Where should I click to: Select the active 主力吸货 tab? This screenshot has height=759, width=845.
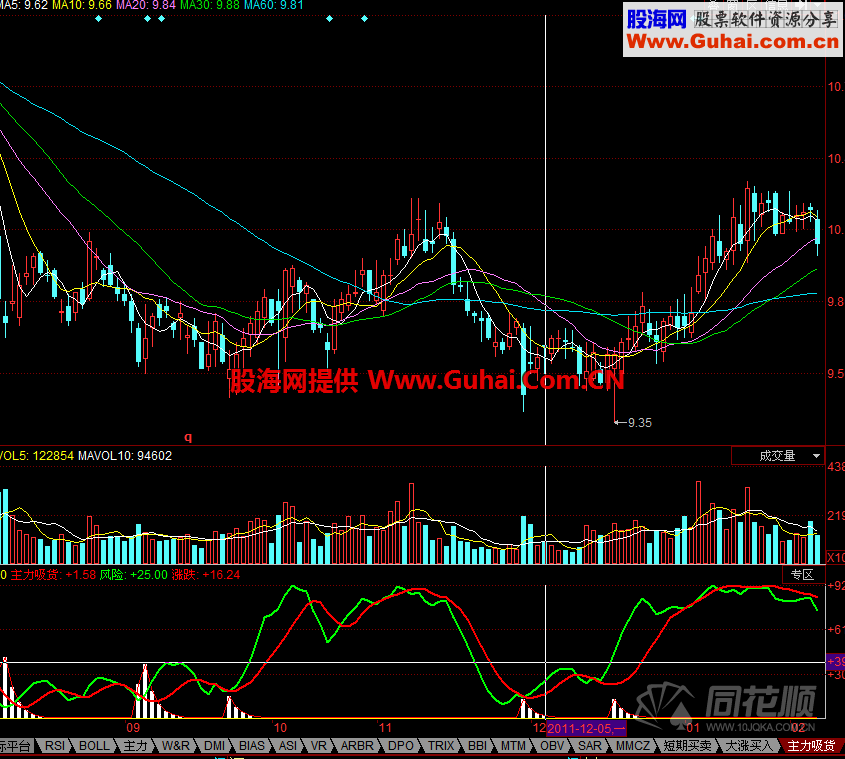[811, 746]
